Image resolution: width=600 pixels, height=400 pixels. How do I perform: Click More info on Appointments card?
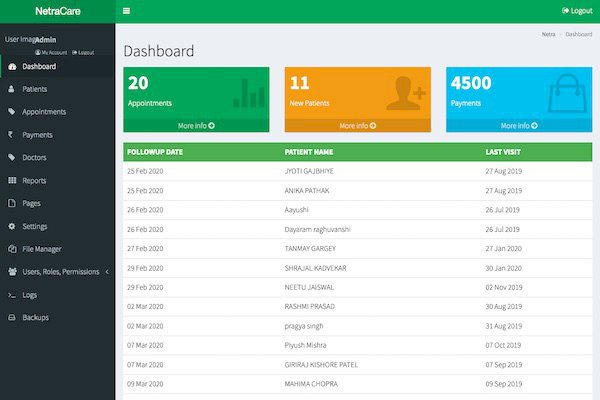(x=196, y=126)
